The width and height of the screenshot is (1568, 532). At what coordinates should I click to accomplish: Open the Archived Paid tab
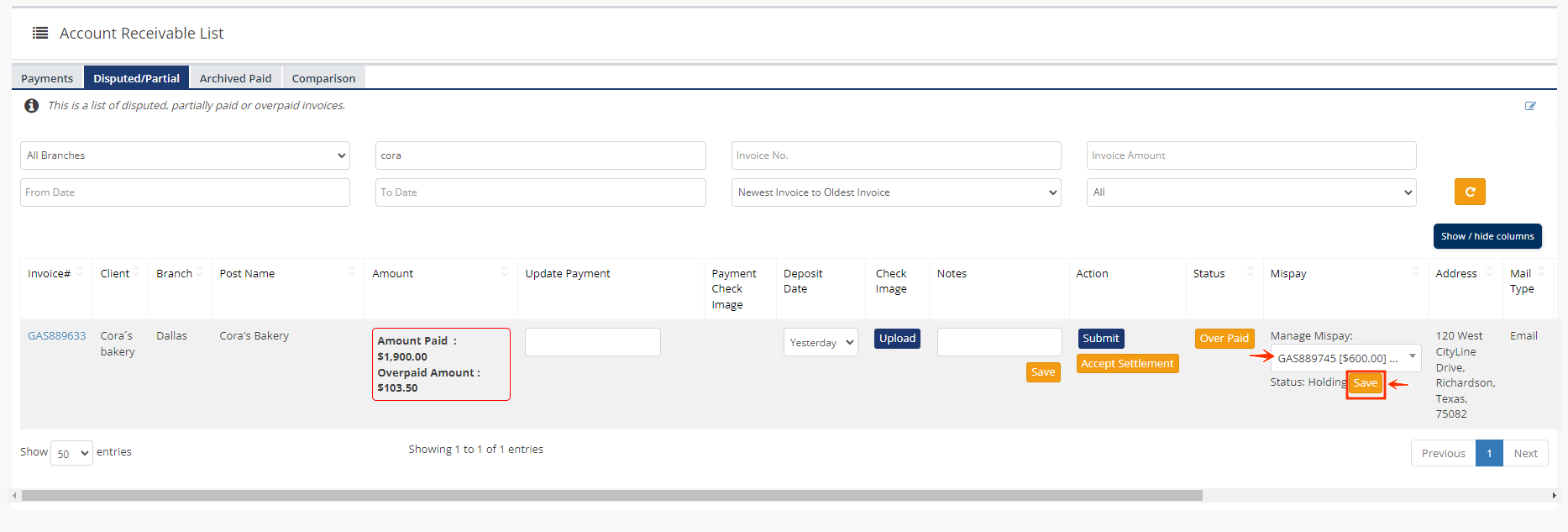click(x=235, y=78)
